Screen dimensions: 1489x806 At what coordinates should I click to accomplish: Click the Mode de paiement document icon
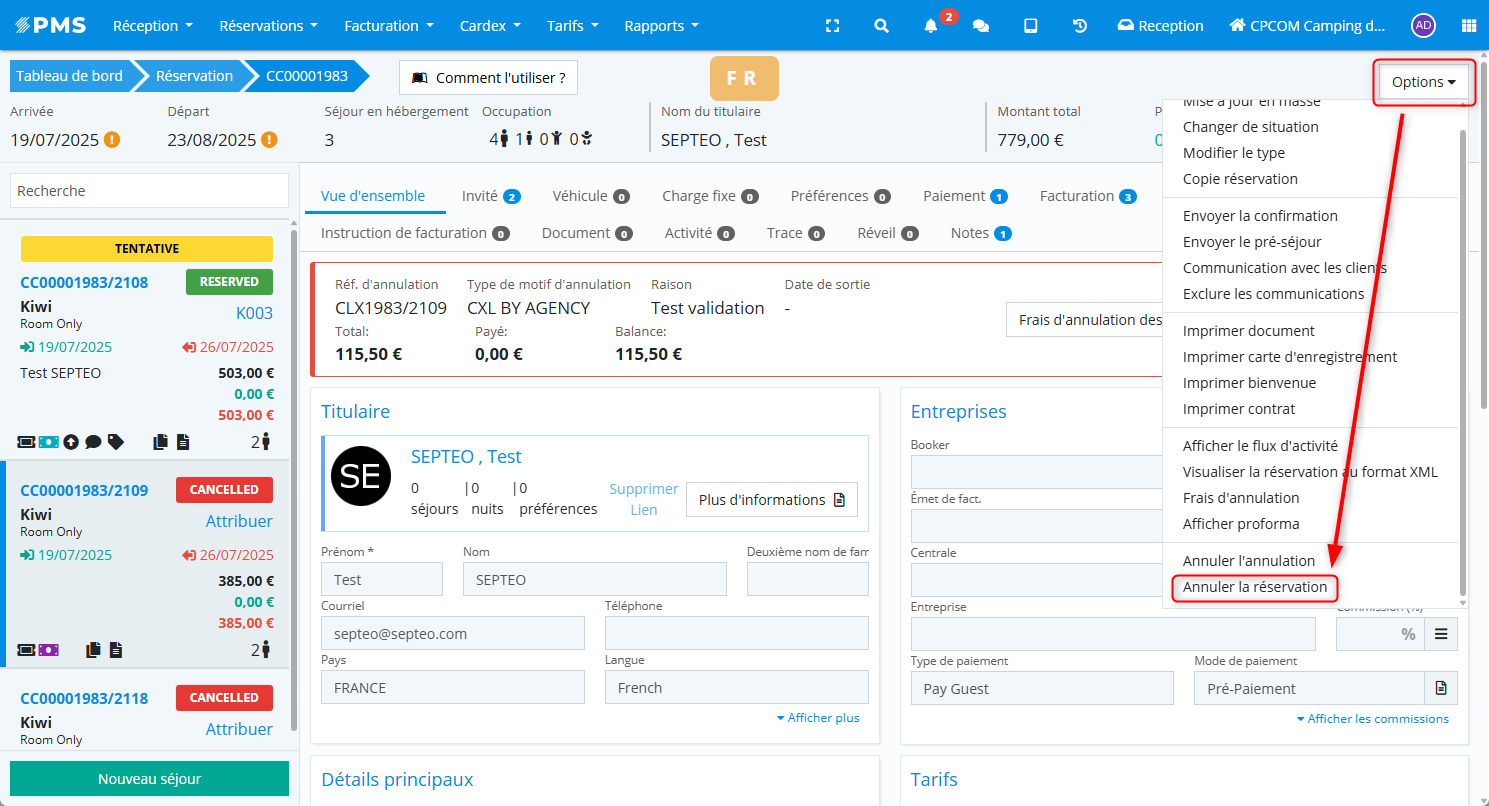coord(1441,688)
